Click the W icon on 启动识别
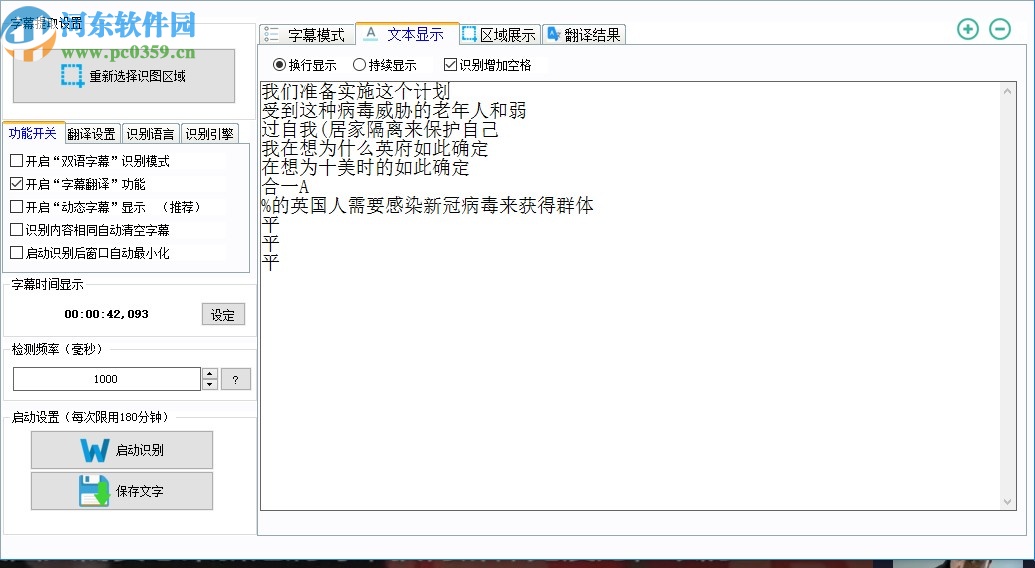1035x568 pixels. tap(95, 451)
